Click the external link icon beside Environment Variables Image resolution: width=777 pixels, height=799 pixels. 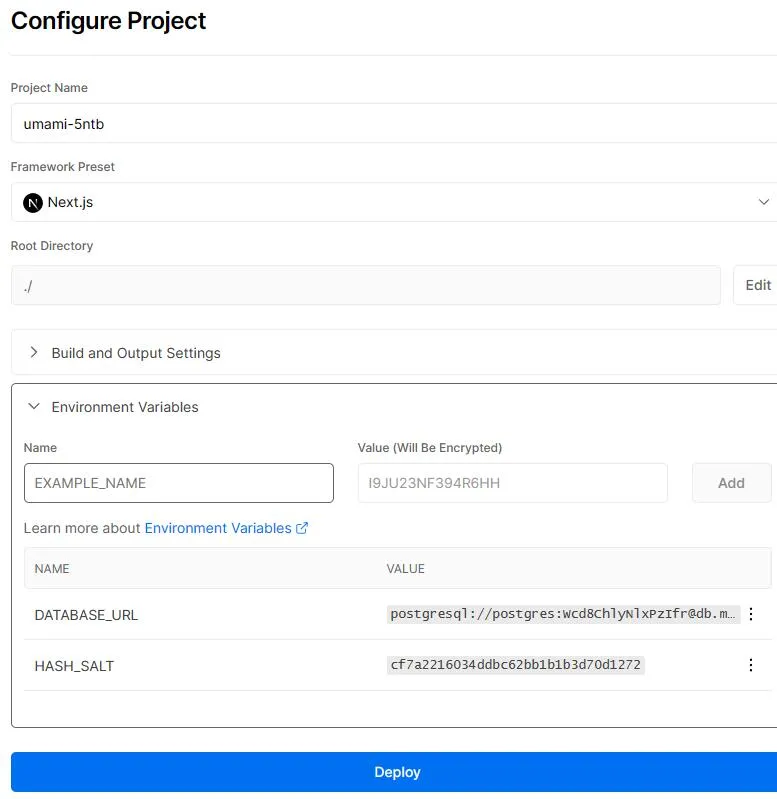pos(302,528)
